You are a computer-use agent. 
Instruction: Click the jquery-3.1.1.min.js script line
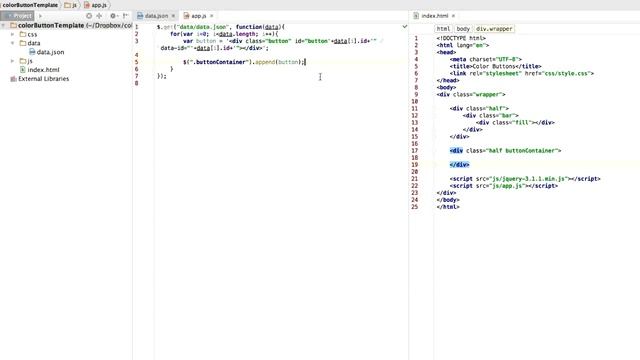click(x=525, y=179)
